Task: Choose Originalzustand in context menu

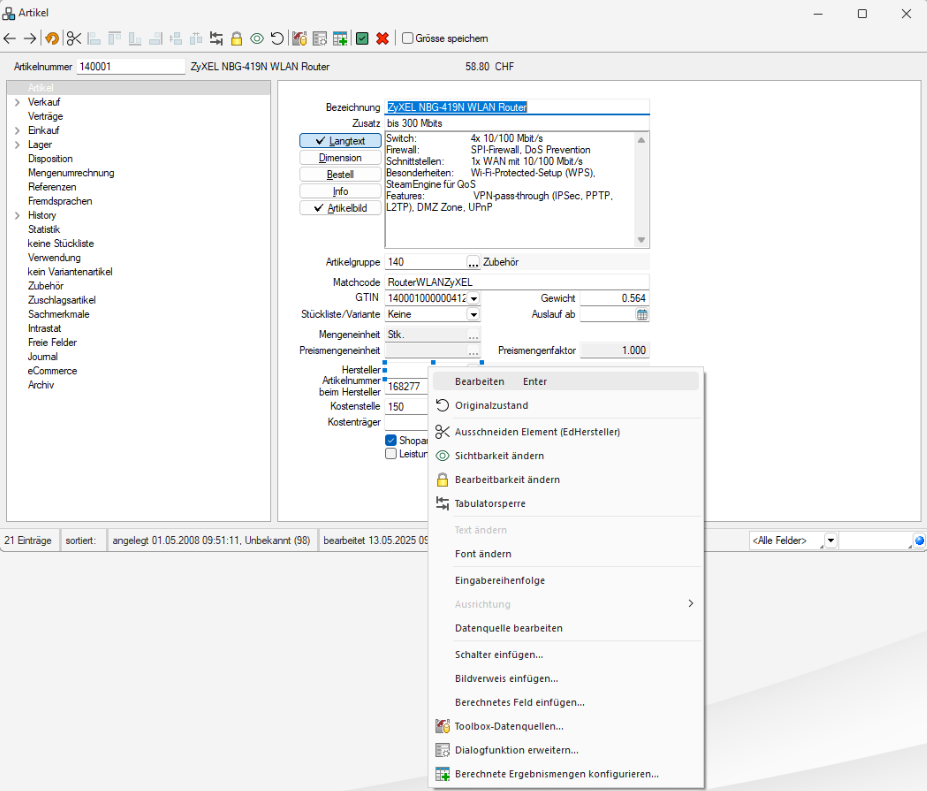Action: point(566,406)
